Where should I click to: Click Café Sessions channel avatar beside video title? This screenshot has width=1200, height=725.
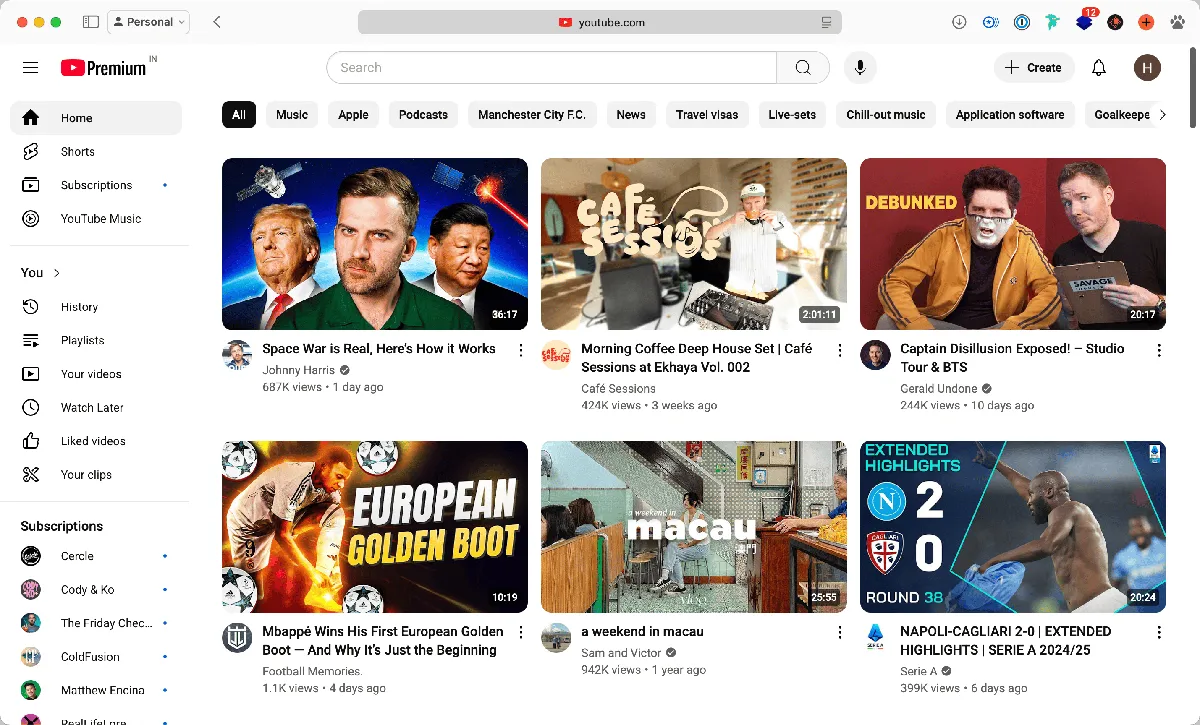click(556, 355)
